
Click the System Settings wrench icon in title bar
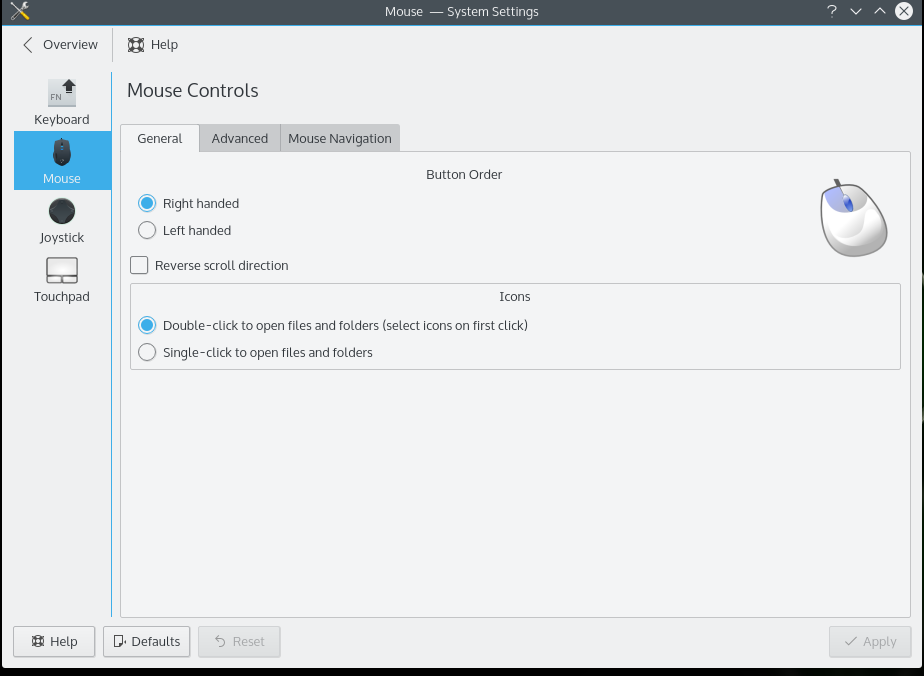[x=19, y=11]
